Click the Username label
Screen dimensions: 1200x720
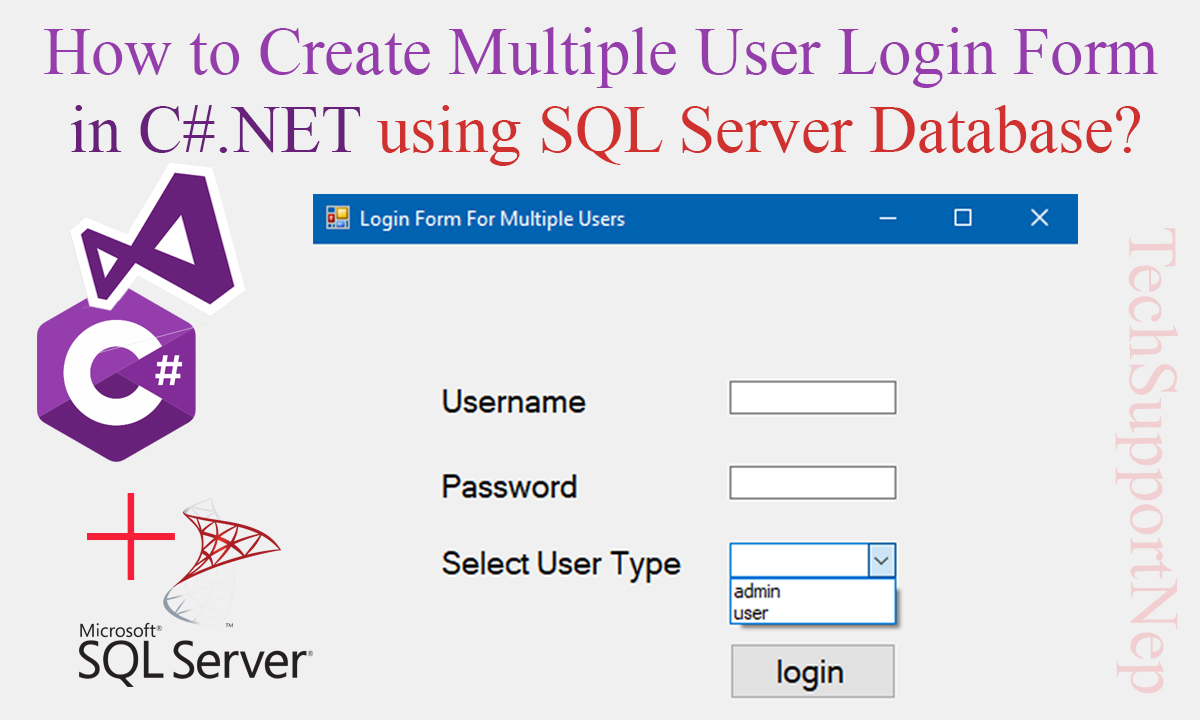pos(513,402)
